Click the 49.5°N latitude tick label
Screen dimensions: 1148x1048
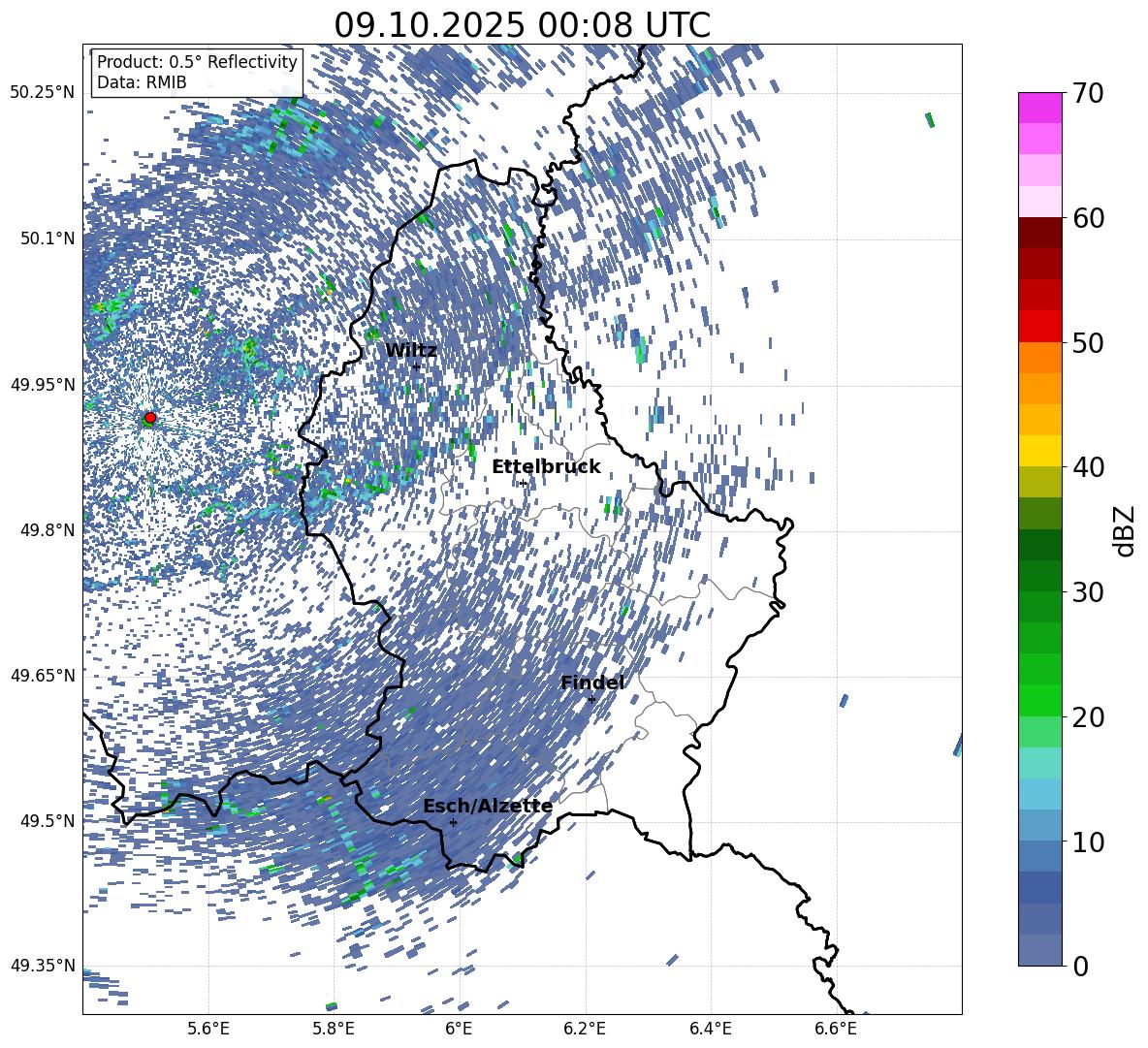pos(47,820)
